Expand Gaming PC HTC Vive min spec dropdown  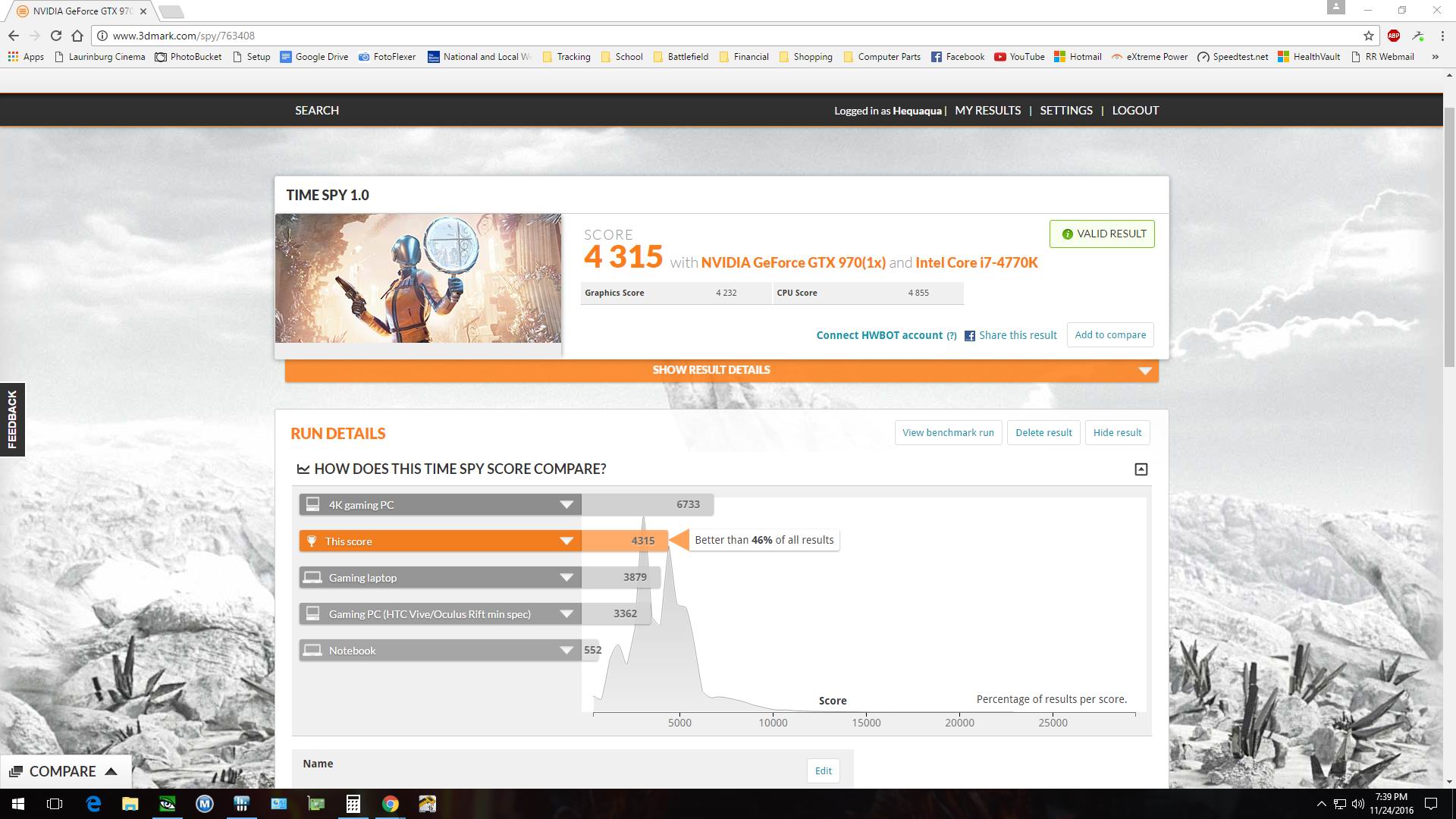(566, 614)
